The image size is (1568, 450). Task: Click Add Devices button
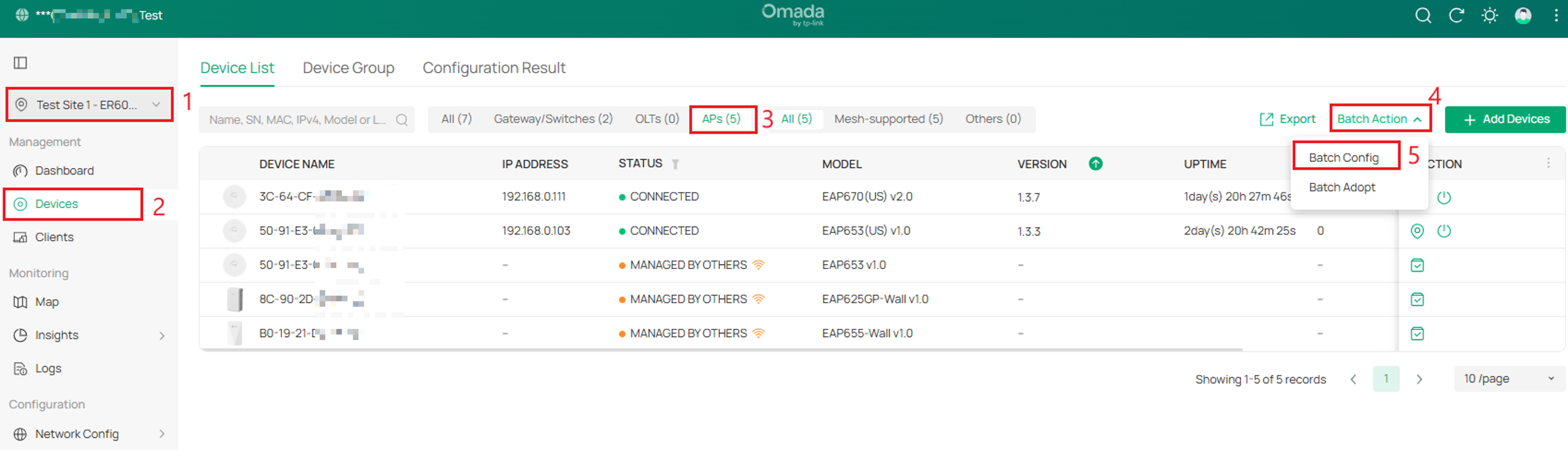coord(1505,119)
